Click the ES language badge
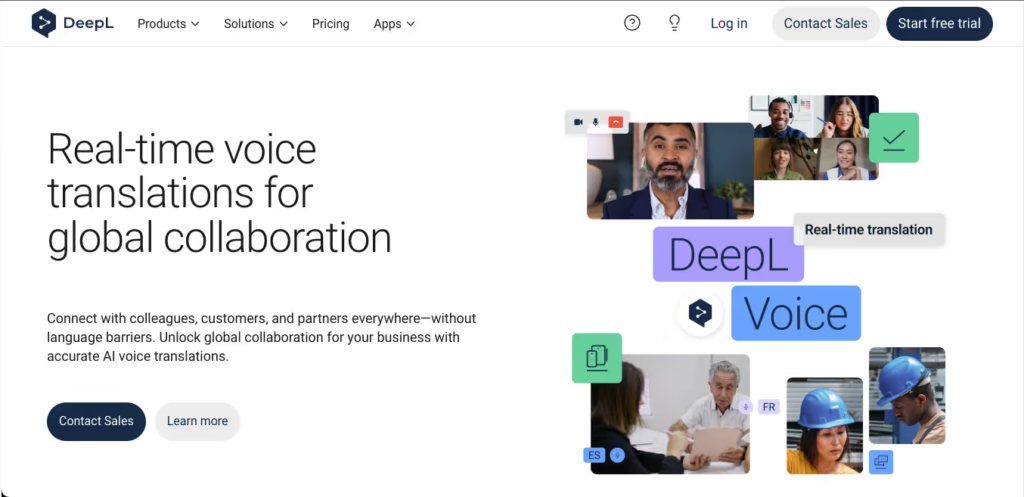The image size is (1024, 497). [595, 455]
